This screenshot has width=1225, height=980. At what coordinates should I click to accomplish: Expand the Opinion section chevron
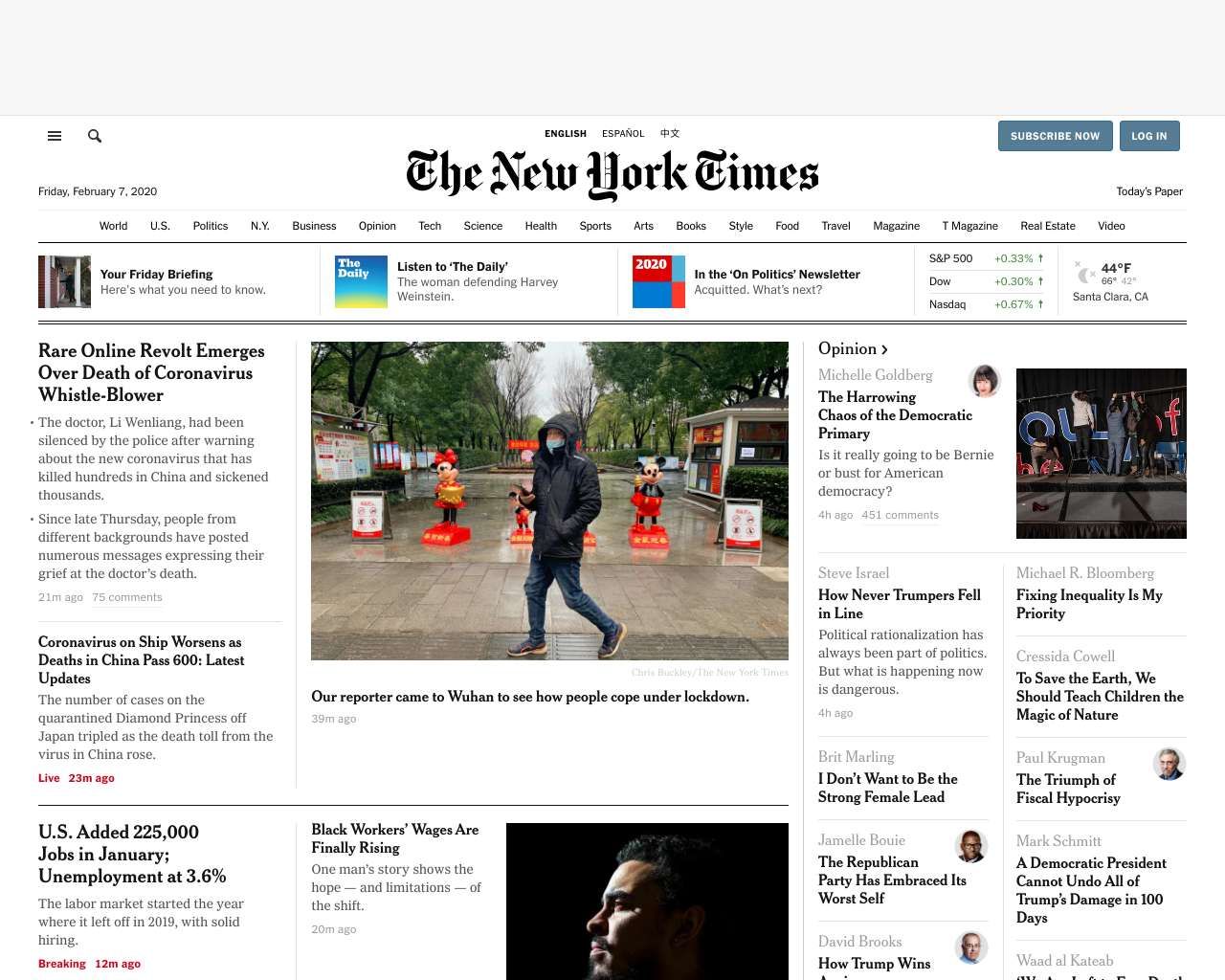point(884,350)
